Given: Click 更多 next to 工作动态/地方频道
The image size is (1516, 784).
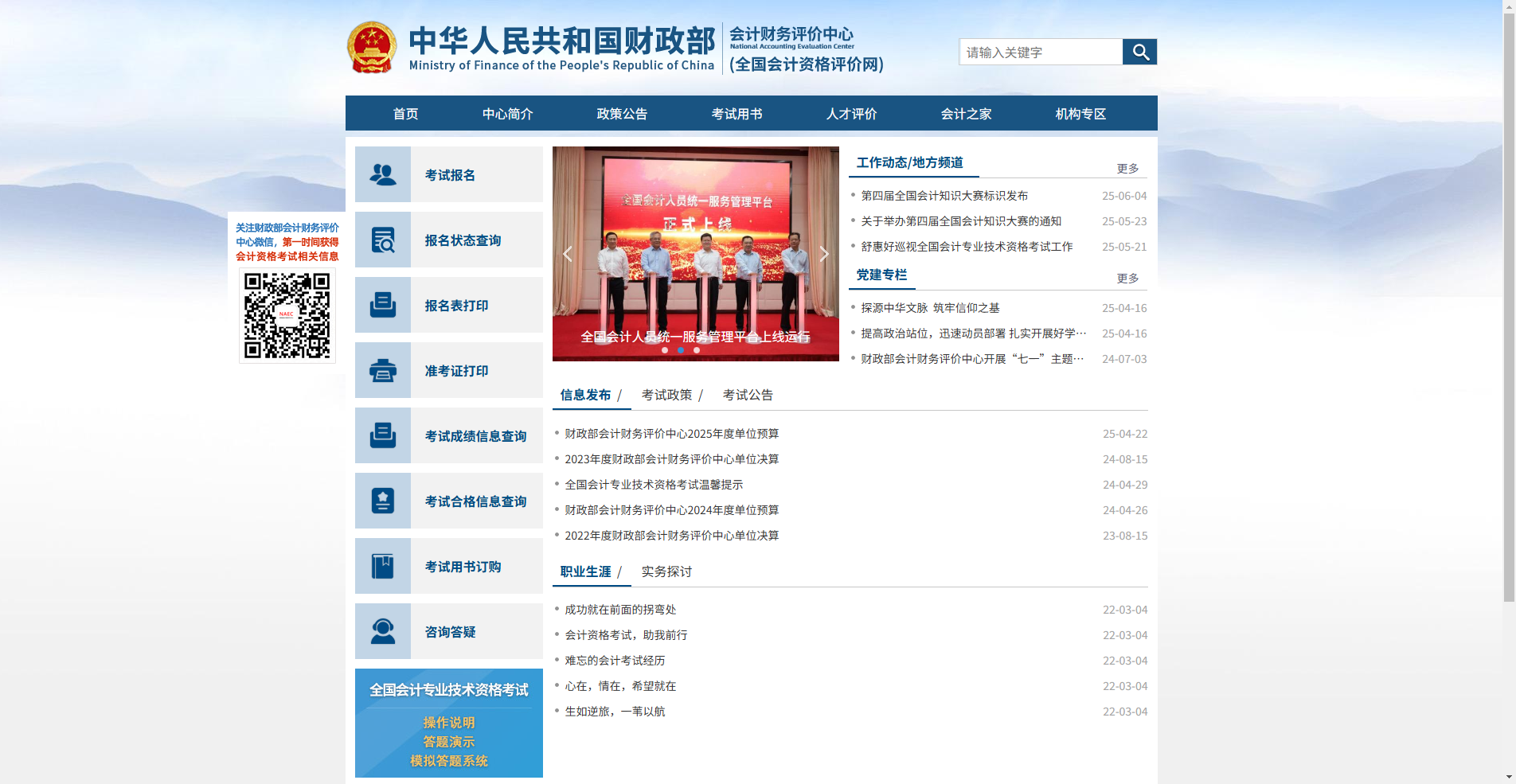Looking at the screenshot, I should tap(1127, 167).
